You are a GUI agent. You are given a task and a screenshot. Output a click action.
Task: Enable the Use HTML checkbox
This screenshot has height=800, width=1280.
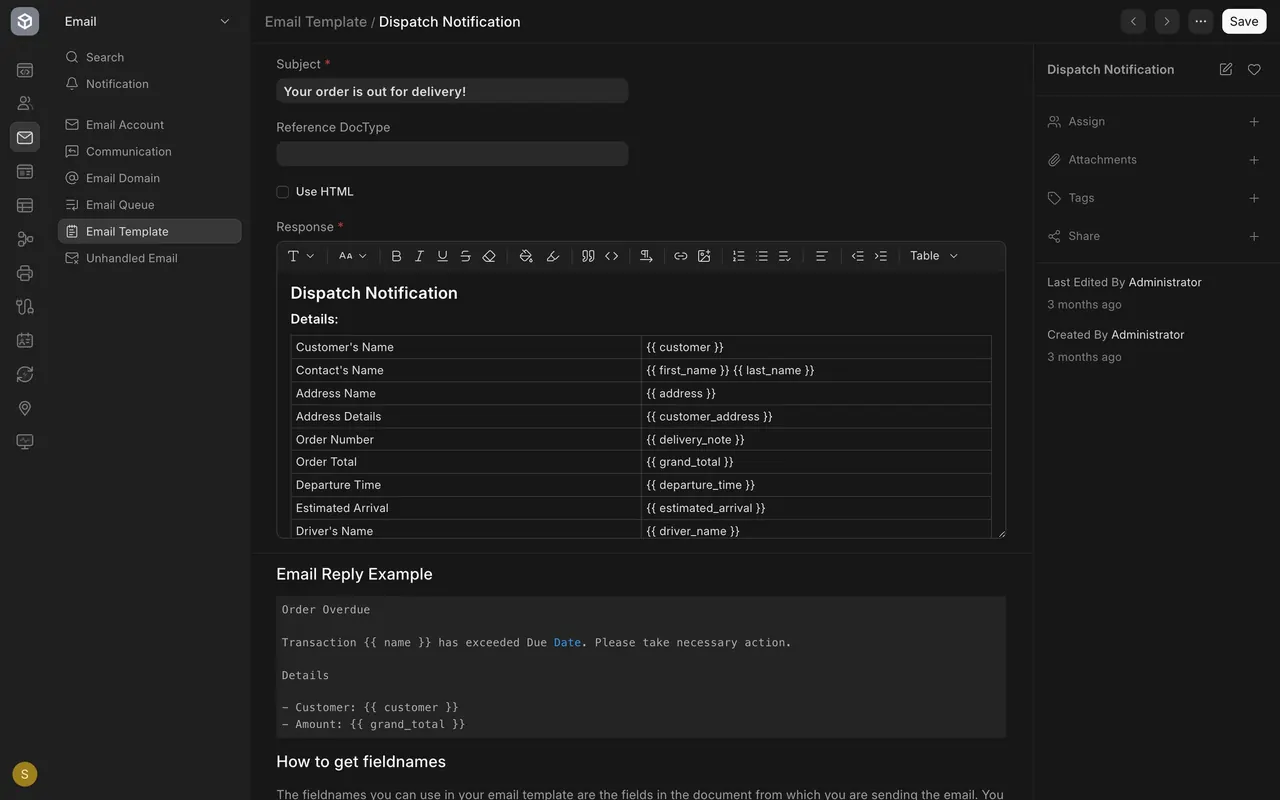(x=283, y=192)
